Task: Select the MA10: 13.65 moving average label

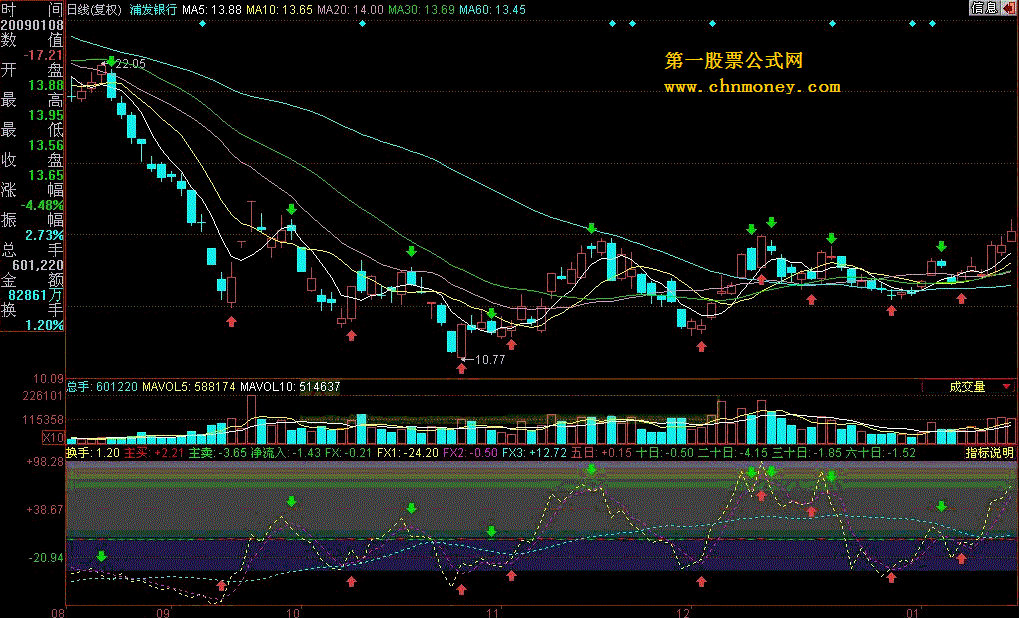Action: click(280, 10)
